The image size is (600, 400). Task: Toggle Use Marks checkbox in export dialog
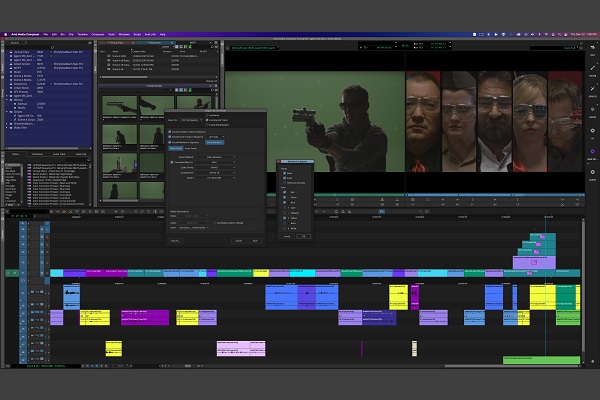(x=207, y=115)
